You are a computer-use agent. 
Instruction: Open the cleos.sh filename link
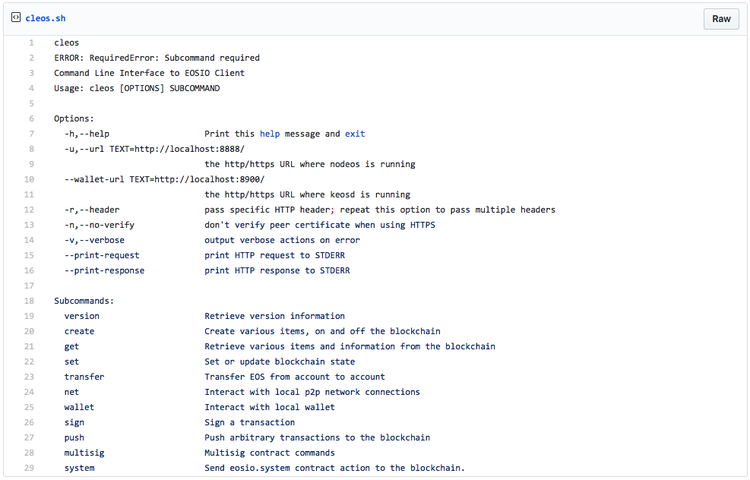point(47,19)
